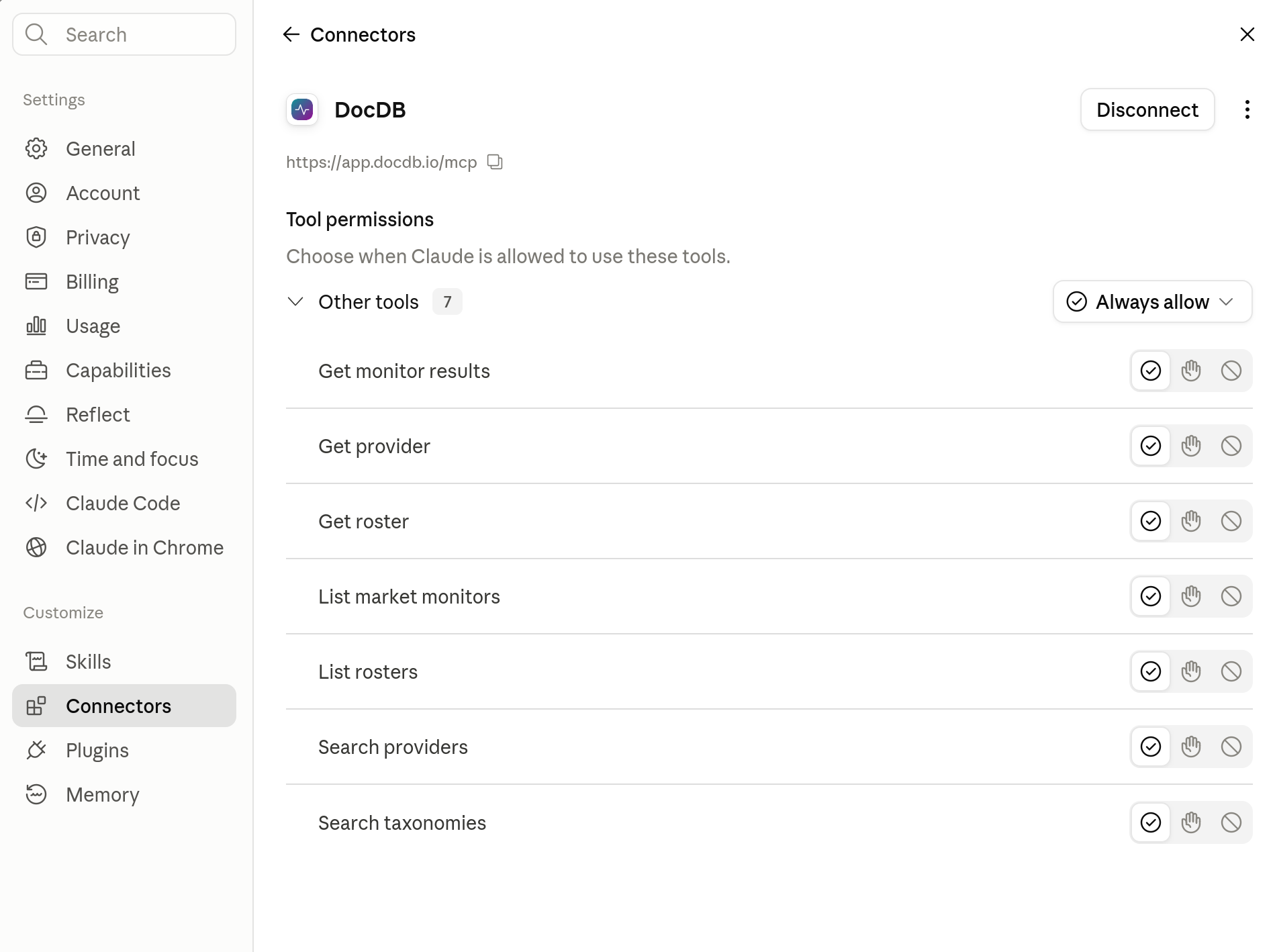Block the Get monitor results tool
Screen dimensions: 1273x952
click(x=1231, y=371)
